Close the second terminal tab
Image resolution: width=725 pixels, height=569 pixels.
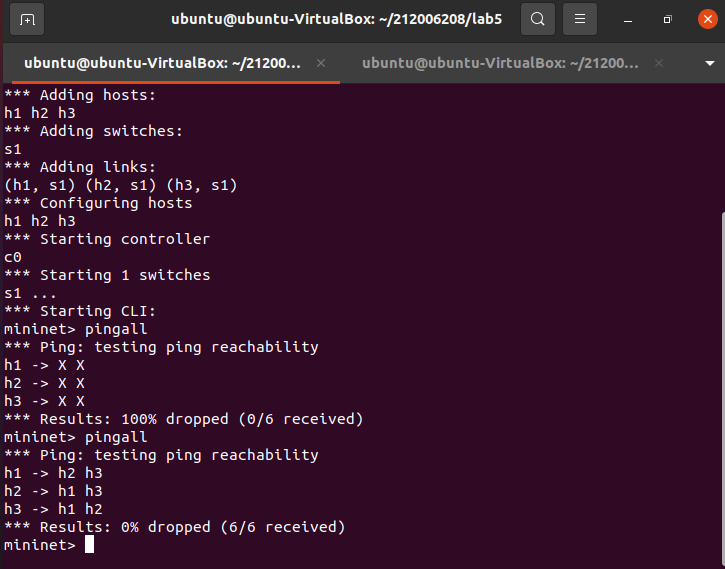[660, 63]
